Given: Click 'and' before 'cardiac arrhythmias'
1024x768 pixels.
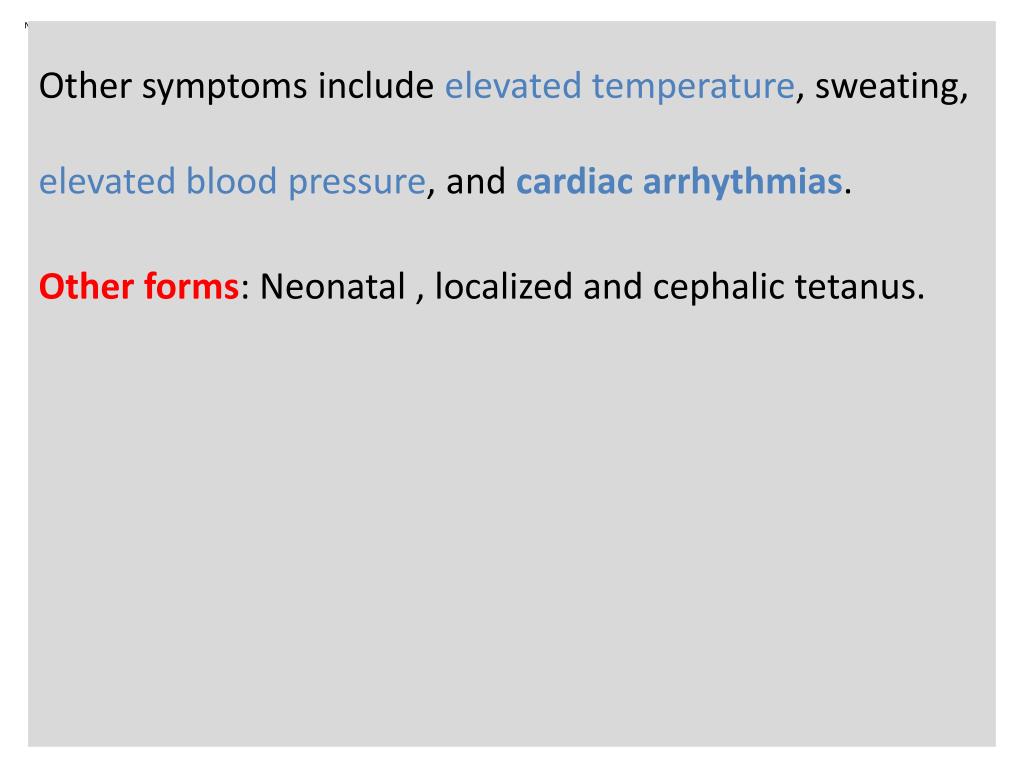Looking at the screenshot, I should coord(475,182).
